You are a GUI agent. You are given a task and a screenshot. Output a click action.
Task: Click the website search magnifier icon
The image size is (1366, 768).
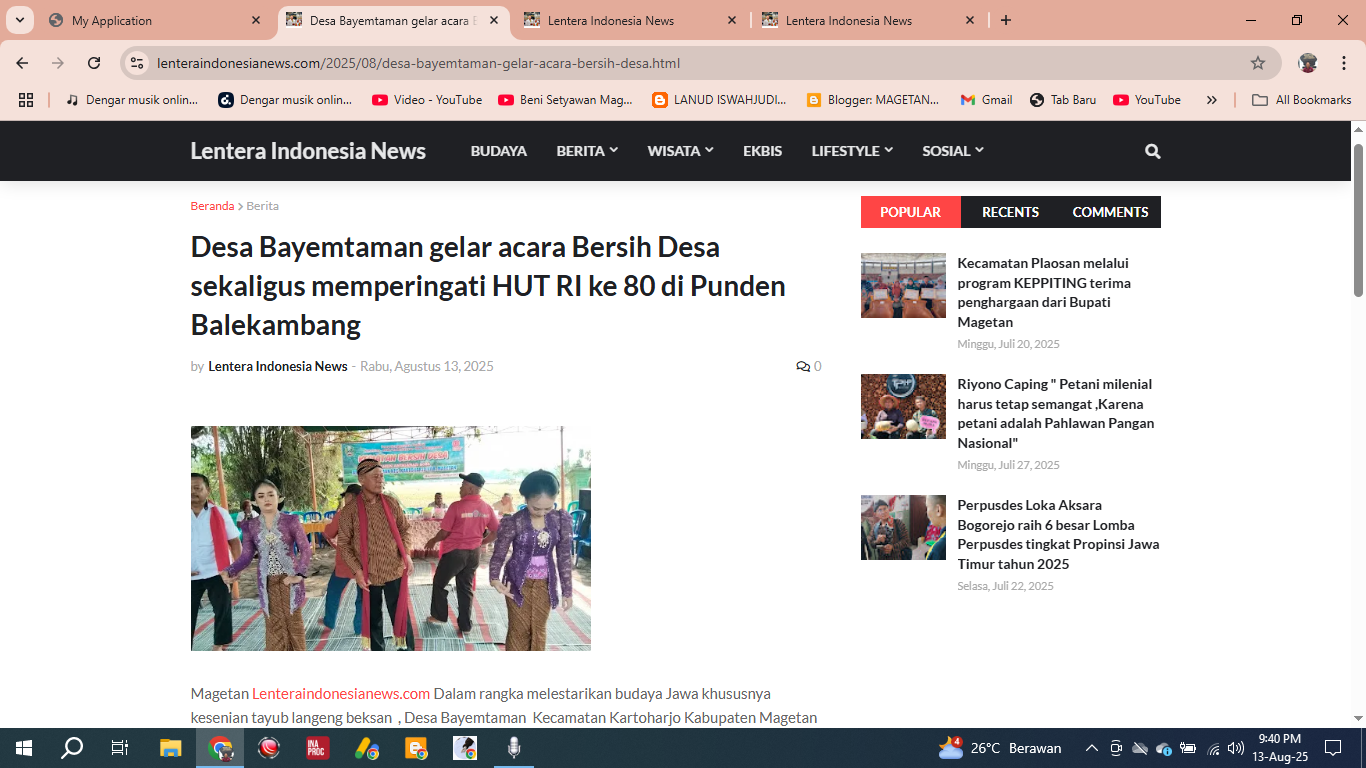click(x=1152, y=151)
